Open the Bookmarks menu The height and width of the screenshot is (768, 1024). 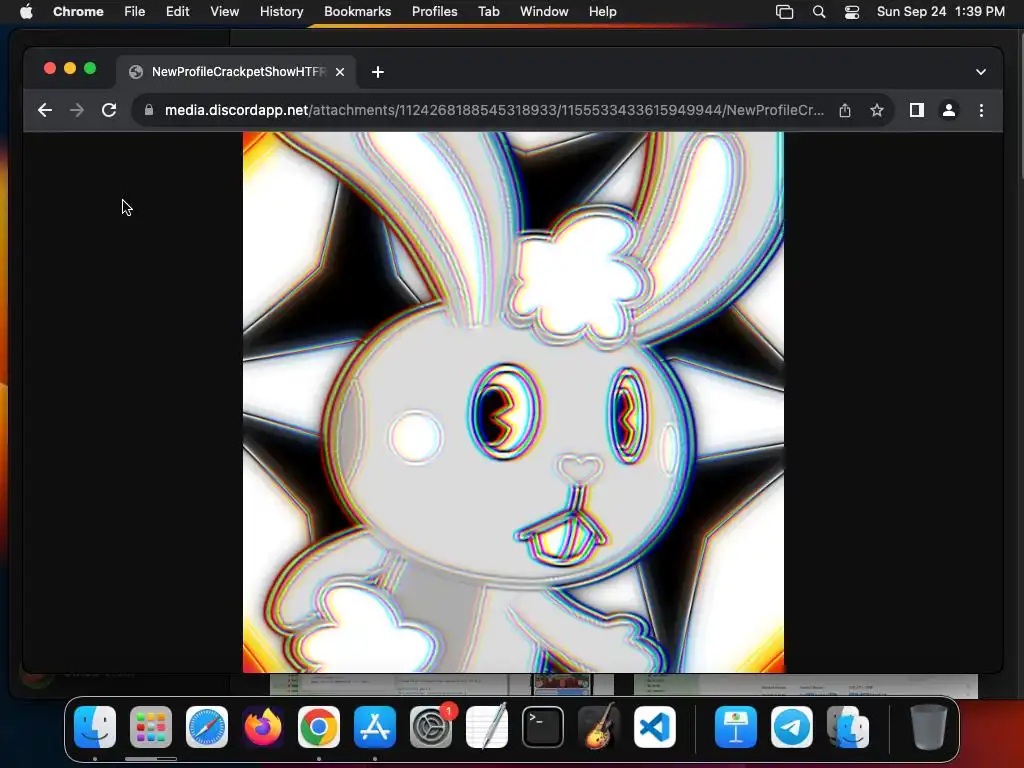(x=357, y=12)
